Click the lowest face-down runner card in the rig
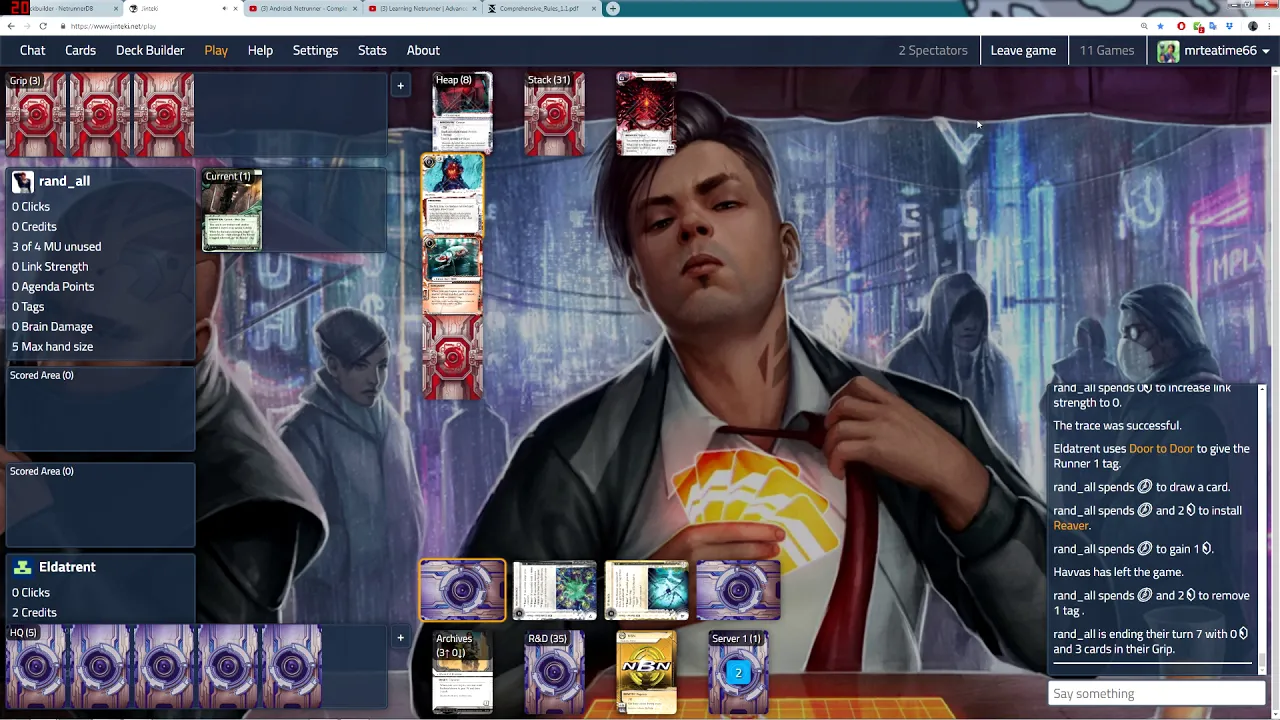The width and height of the screenshot is (1280, 720). click(452, 356)
